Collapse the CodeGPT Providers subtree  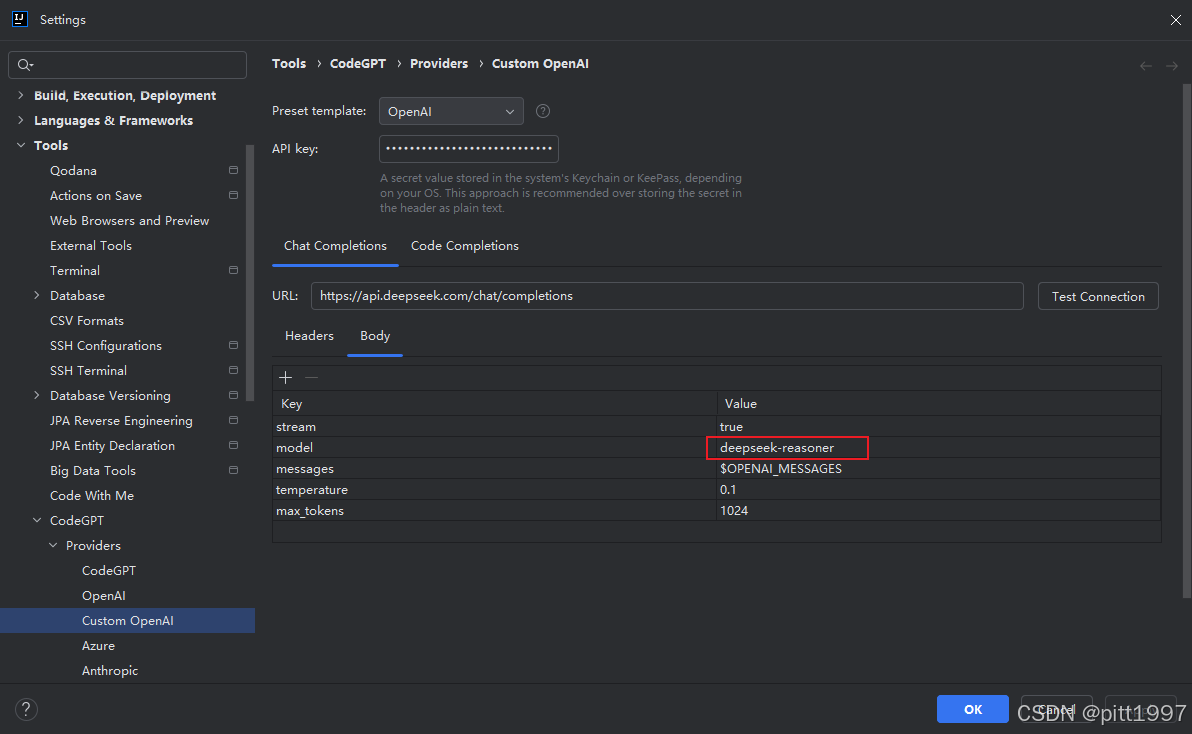click(x=53, y=546)
